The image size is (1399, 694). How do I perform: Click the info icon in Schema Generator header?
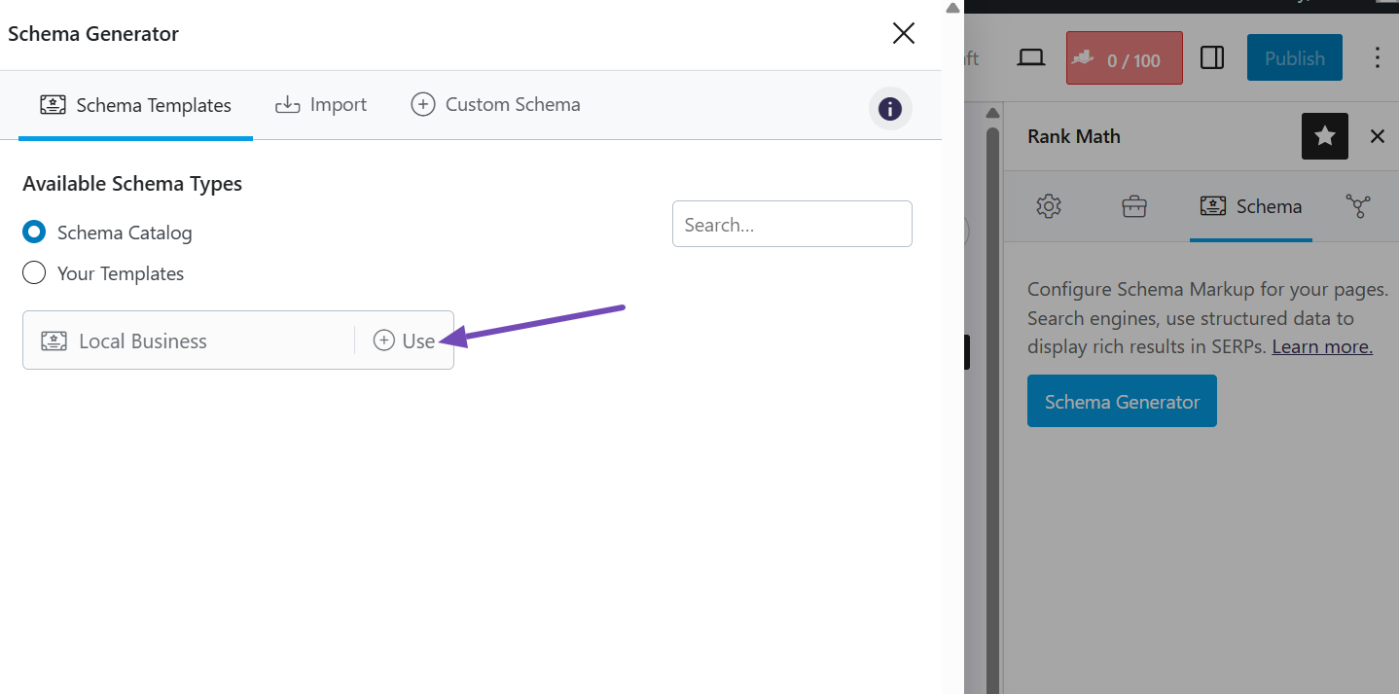pos(890,109)
